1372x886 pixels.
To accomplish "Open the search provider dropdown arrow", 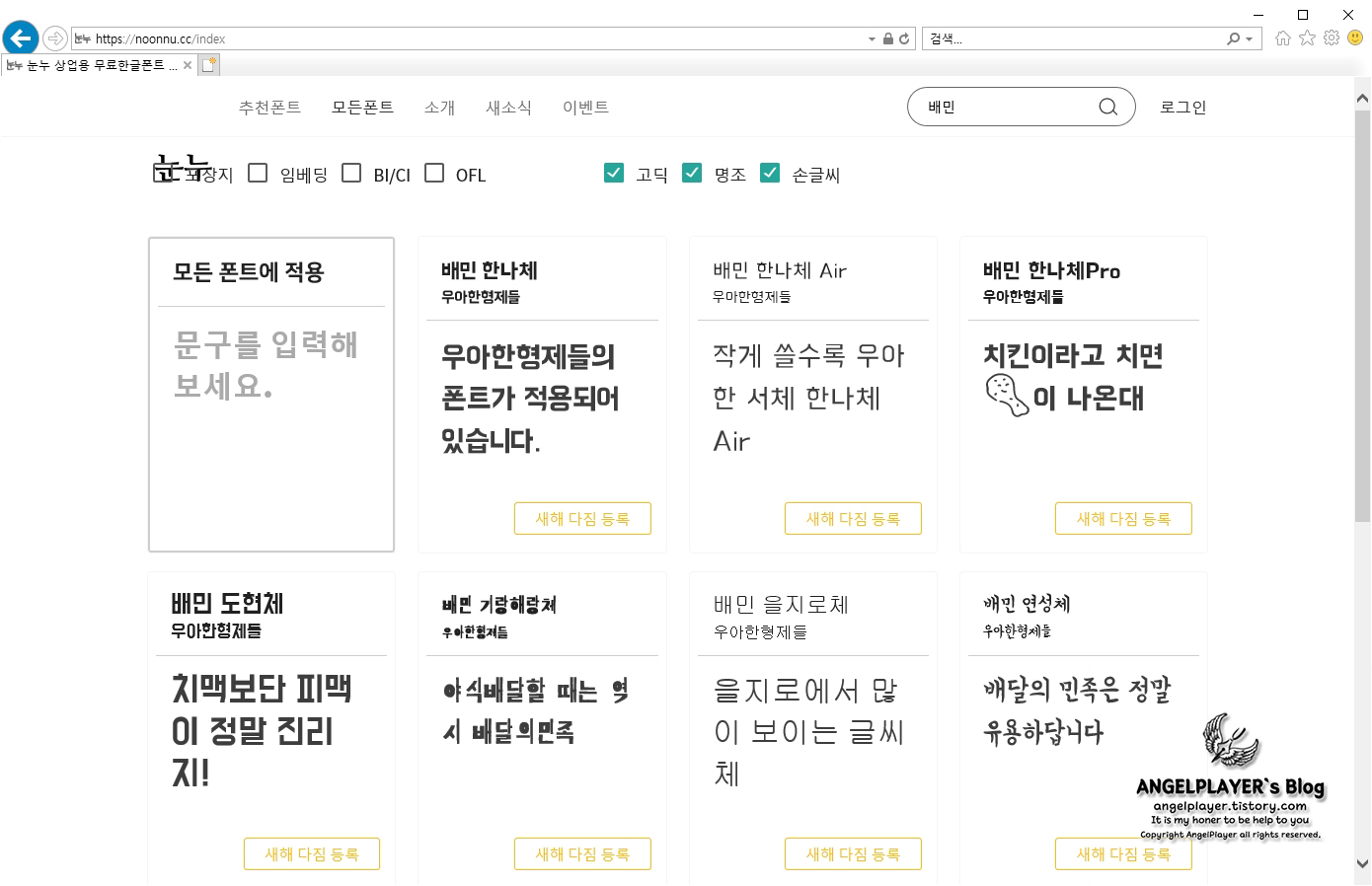I will pyautogui.click(x=1249, y=39).
